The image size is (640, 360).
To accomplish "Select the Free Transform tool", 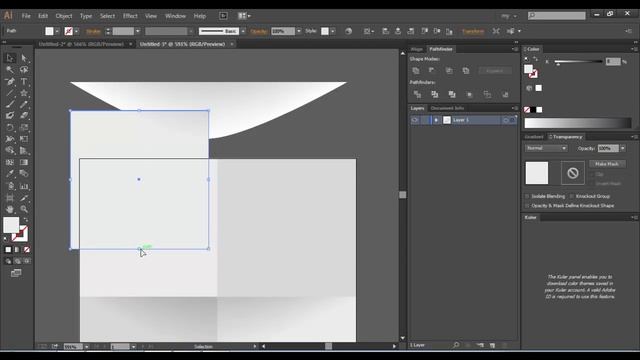I will click(x=24, y=139).
